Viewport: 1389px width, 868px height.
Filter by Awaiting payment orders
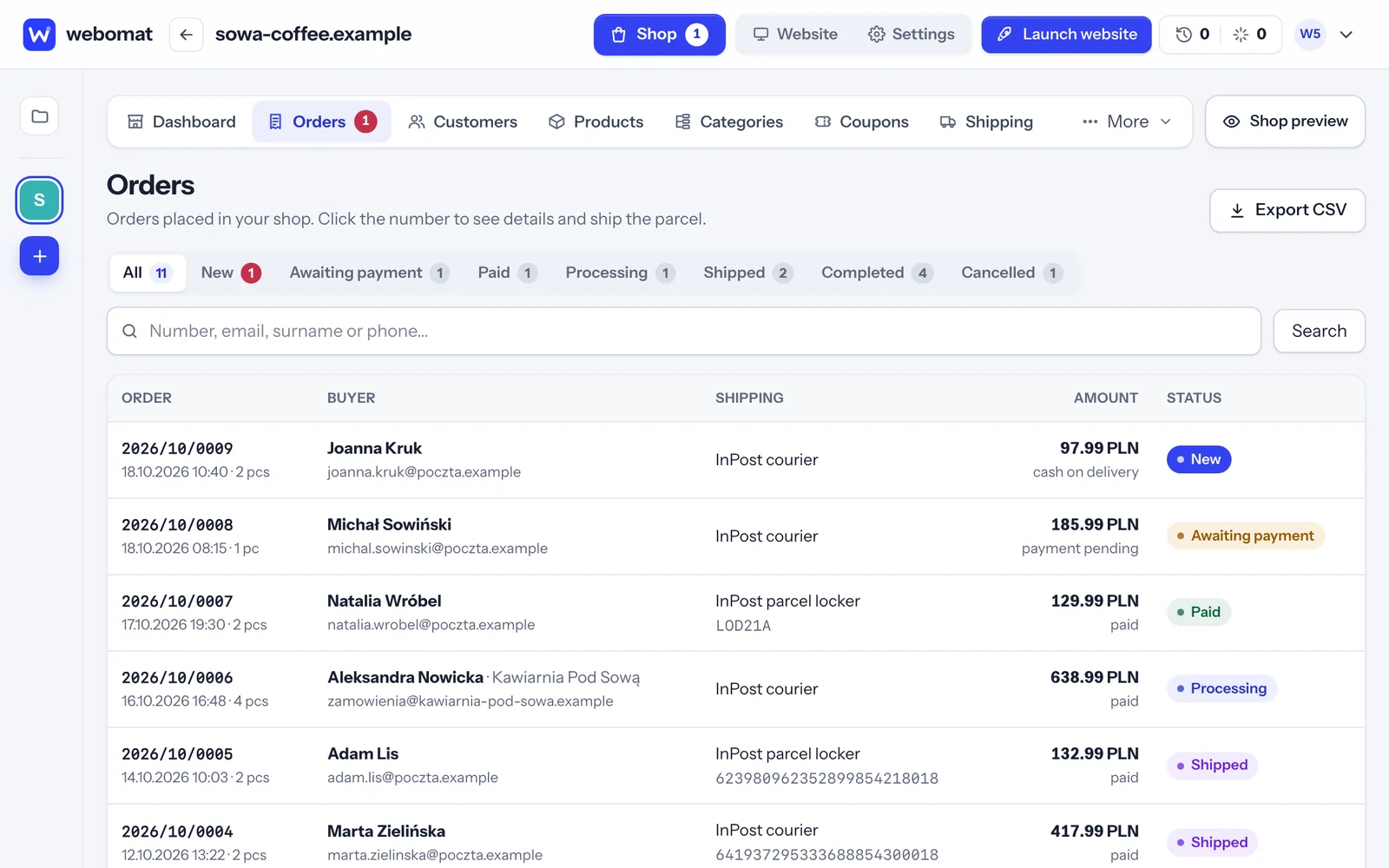coord(369,273)
